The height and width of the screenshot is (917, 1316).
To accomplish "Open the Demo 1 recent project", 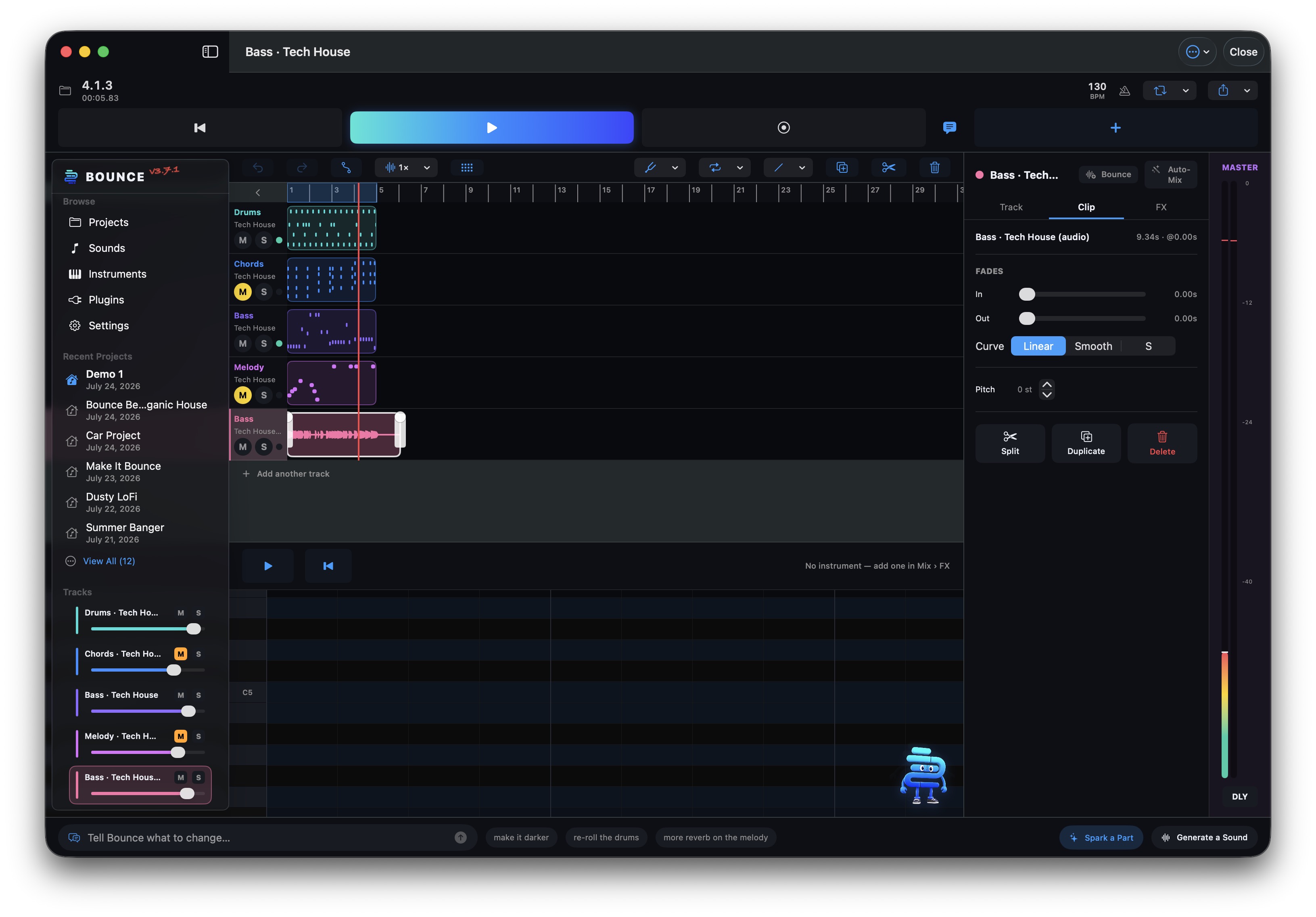I will (x=140, y=379).
